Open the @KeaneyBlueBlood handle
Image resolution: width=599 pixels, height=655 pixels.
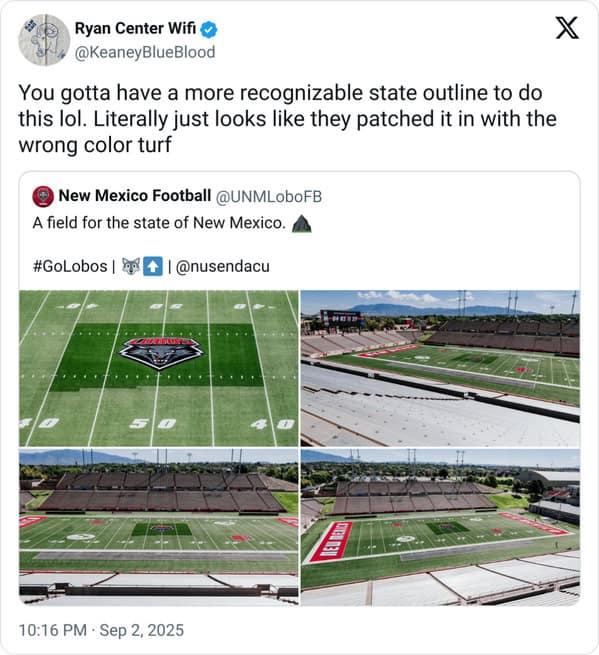click(145, 52)
